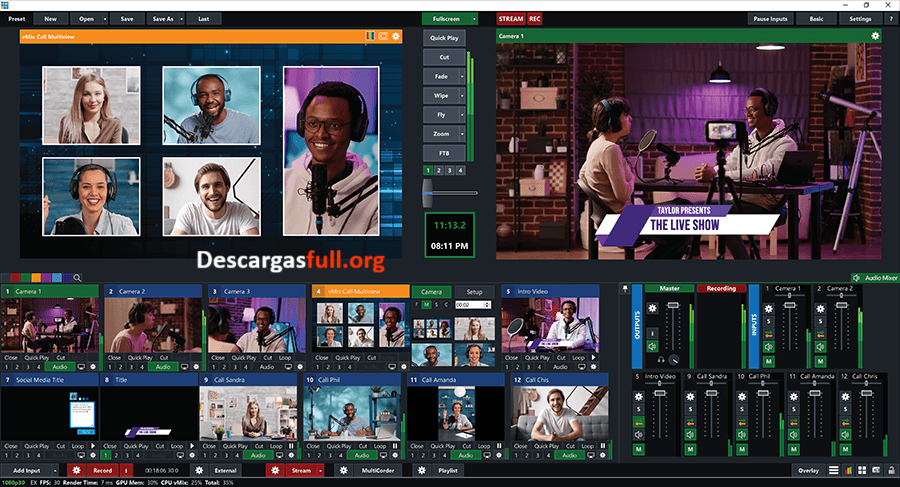Click the Record info 'i' button
The image size is (900, 487).
point(126,470)
